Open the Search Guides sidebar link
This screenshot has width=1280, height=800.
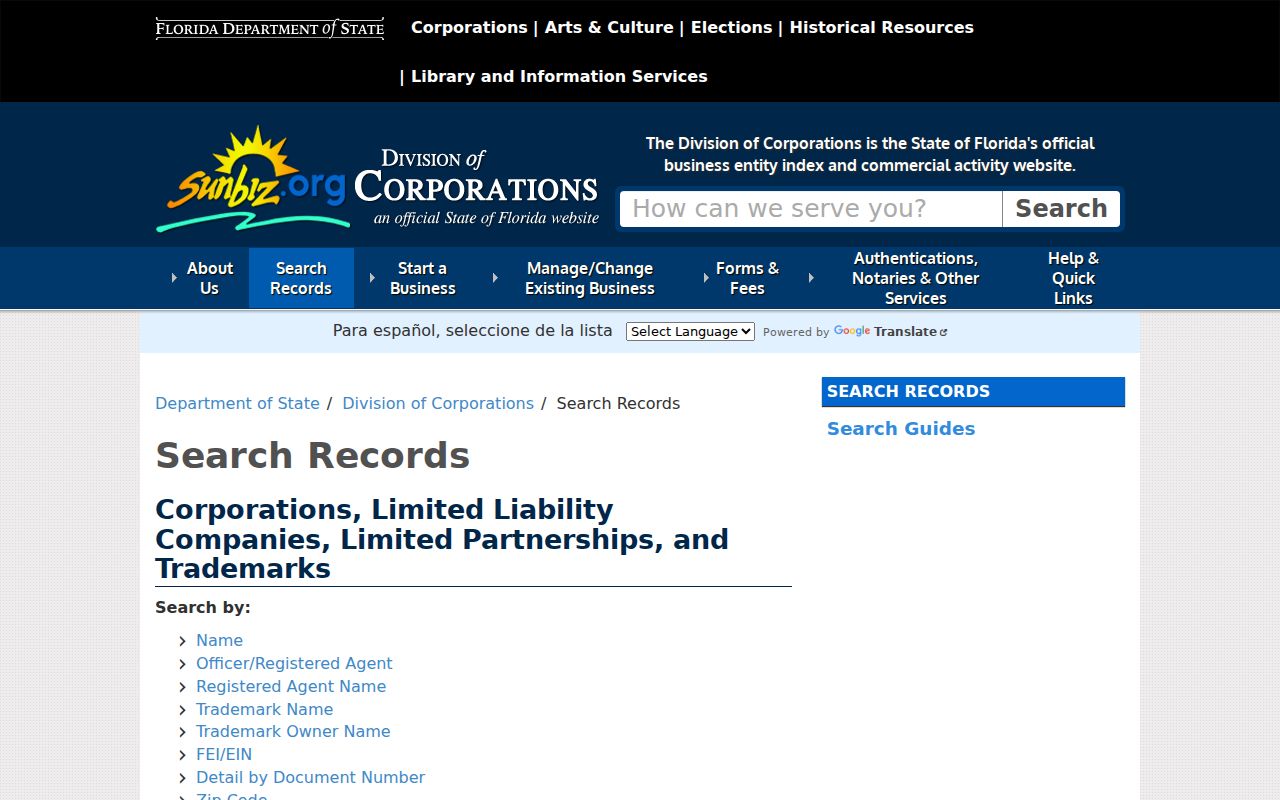coord(901,428)
